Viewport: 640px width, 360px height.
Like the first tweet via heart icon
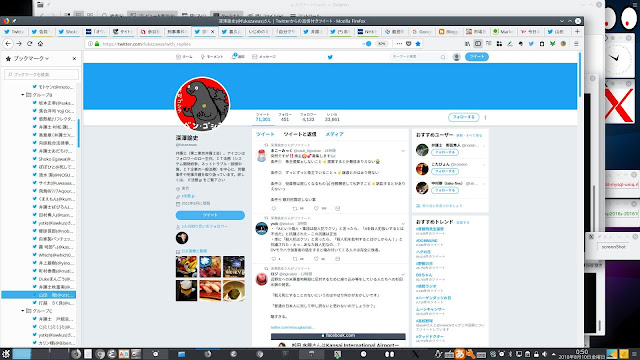(x=316, y=209)
